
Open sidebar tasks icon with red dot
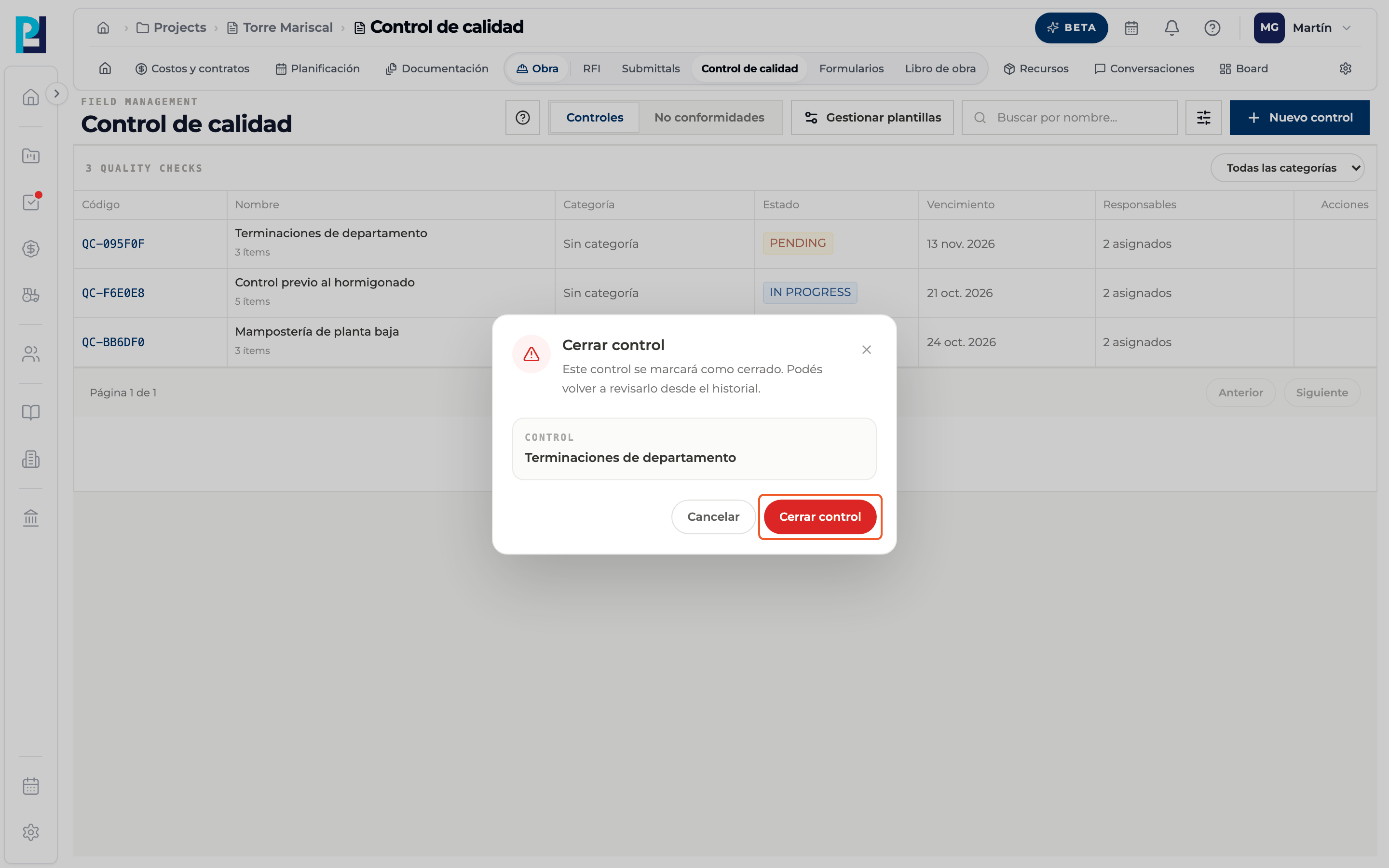pyautogui.click(x=31, y=202)
